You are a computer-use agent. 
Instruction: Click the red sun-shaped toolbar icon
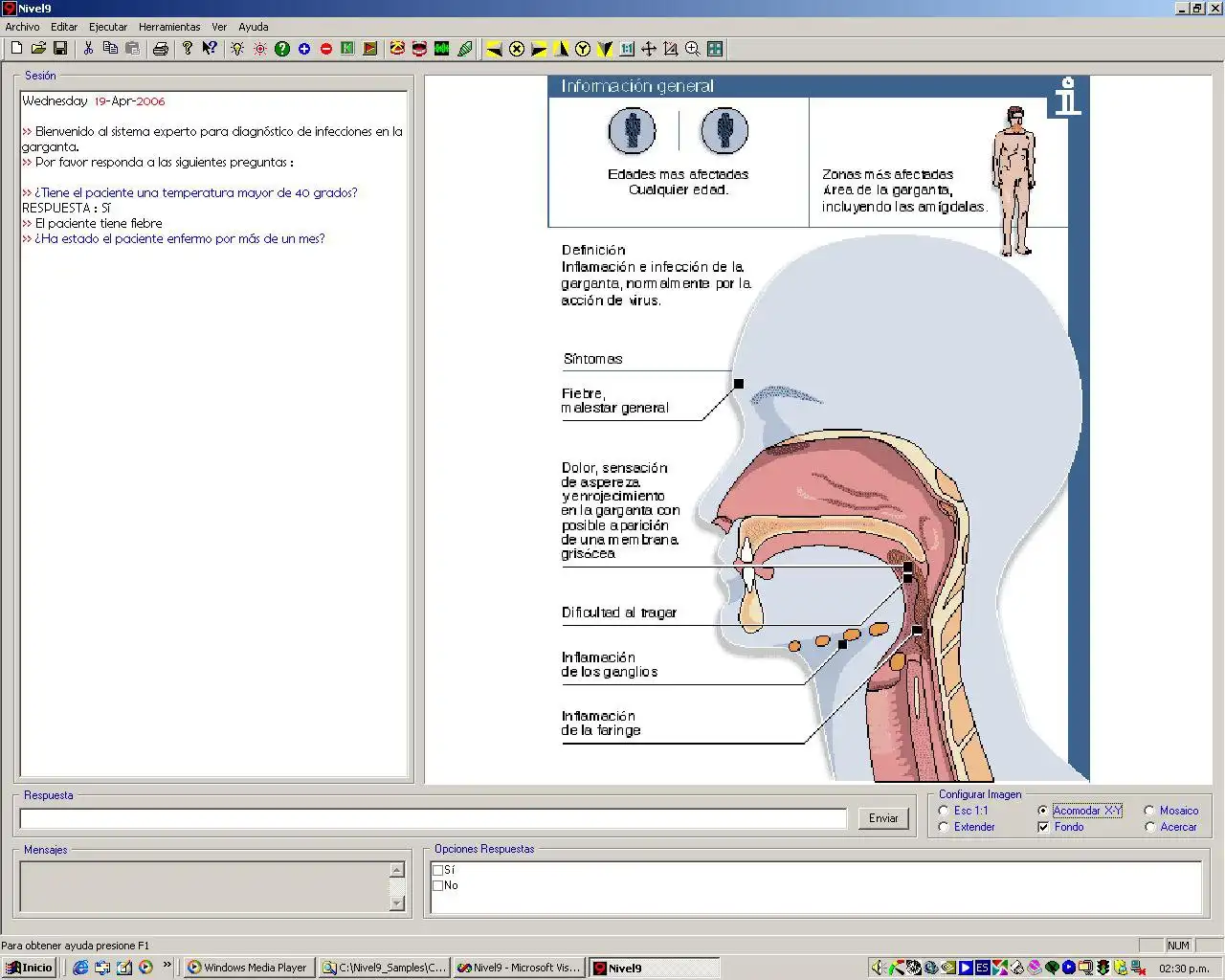pos(259,48)
